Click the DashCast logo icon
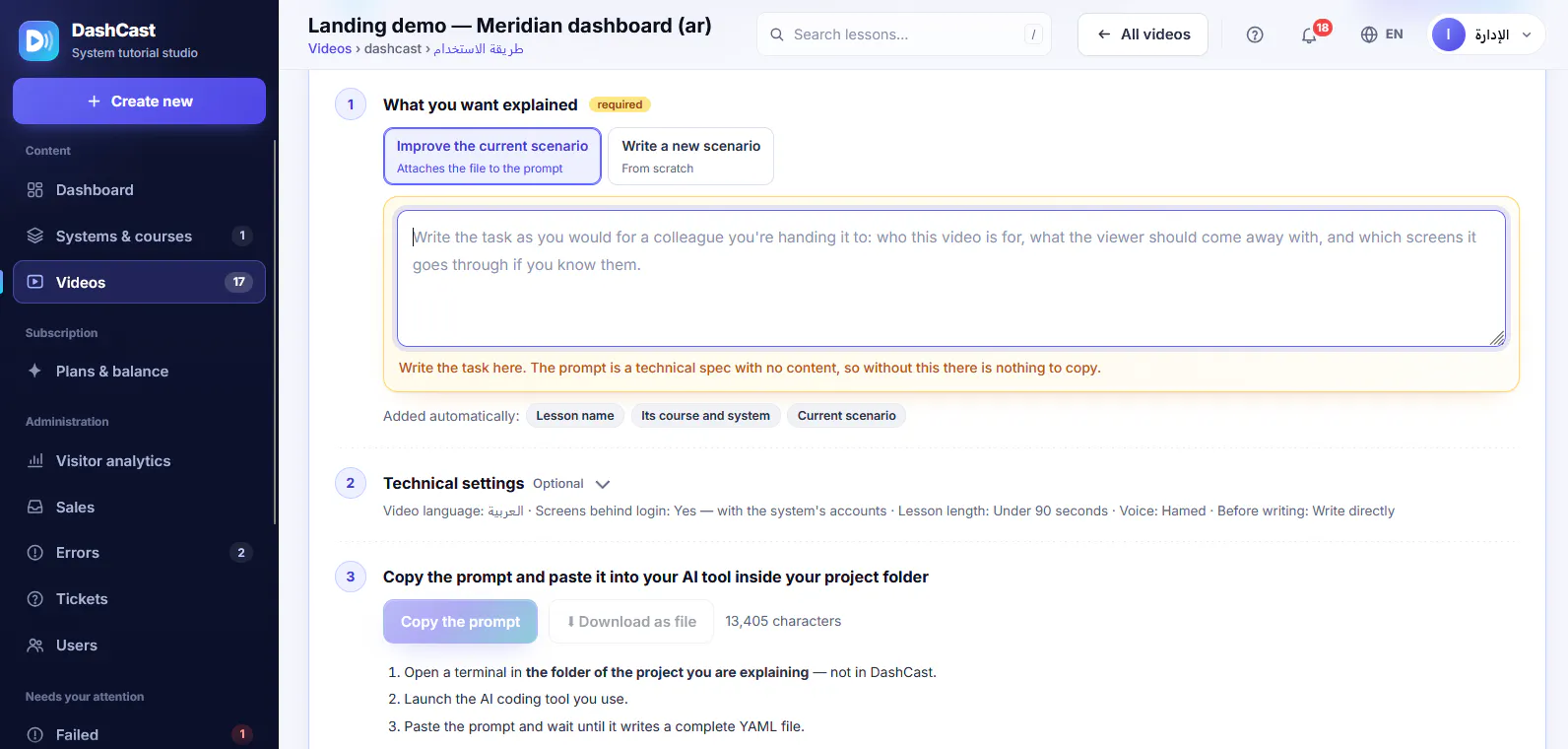This screenshot has height=749, width=1568. click(38, 40)
